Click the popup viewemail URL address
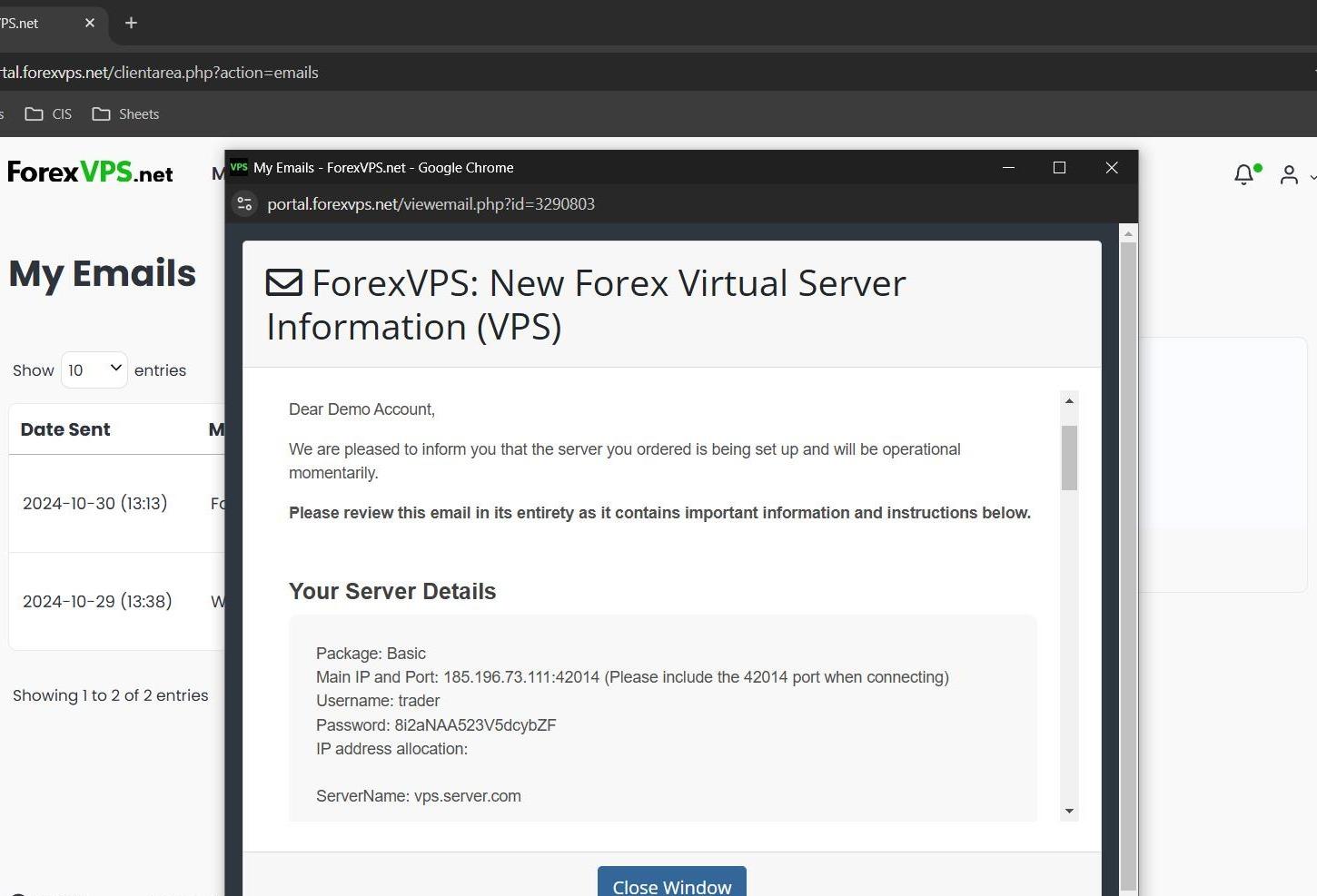This screenshot has height=896, width=1317. pos(431,204)
